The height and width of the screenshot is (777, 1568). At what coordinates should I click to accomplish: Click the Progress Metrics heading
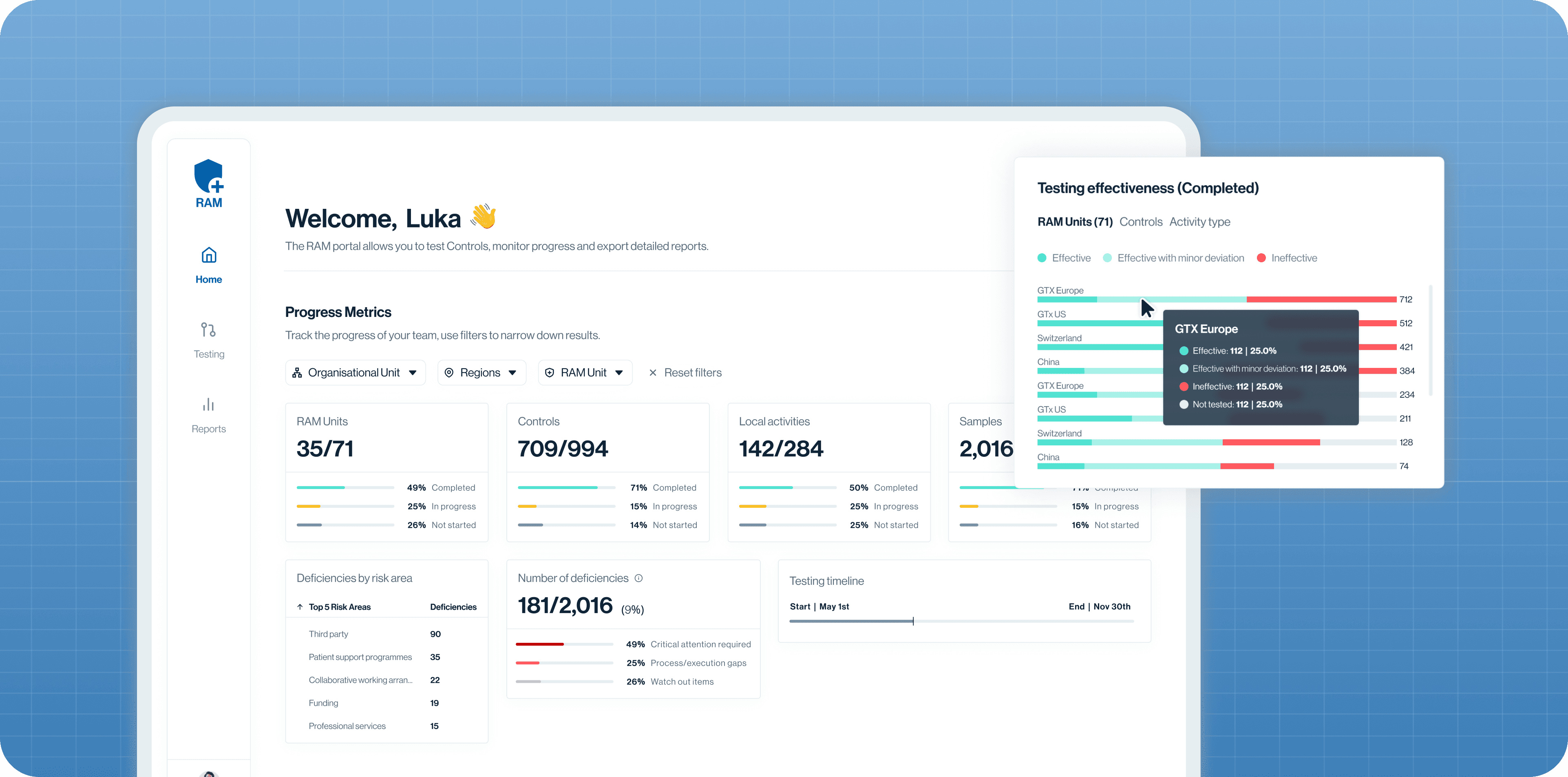coord(338,312)
